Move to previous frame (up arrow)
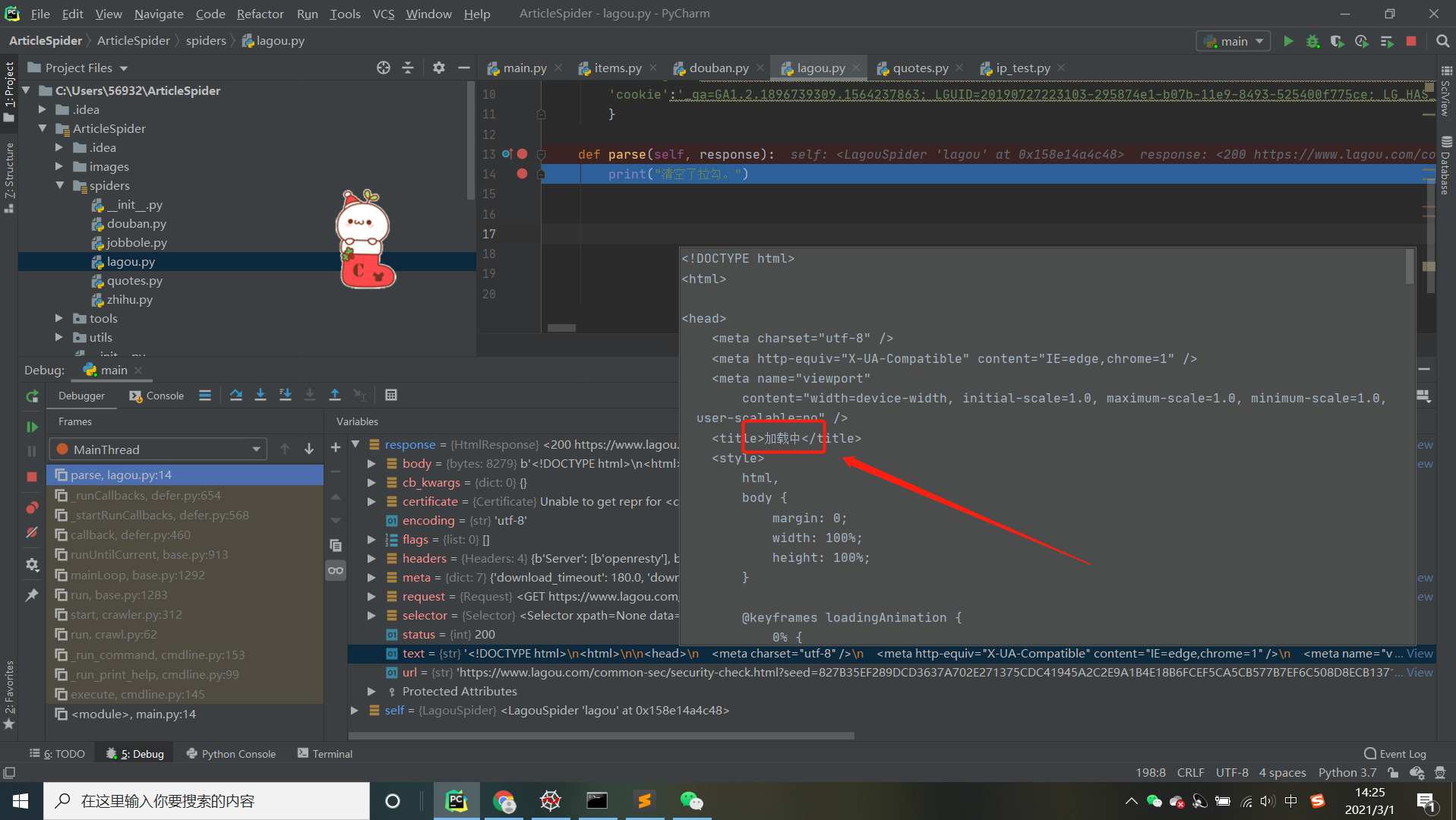The image size is (1456, 820). pos(285,449)
